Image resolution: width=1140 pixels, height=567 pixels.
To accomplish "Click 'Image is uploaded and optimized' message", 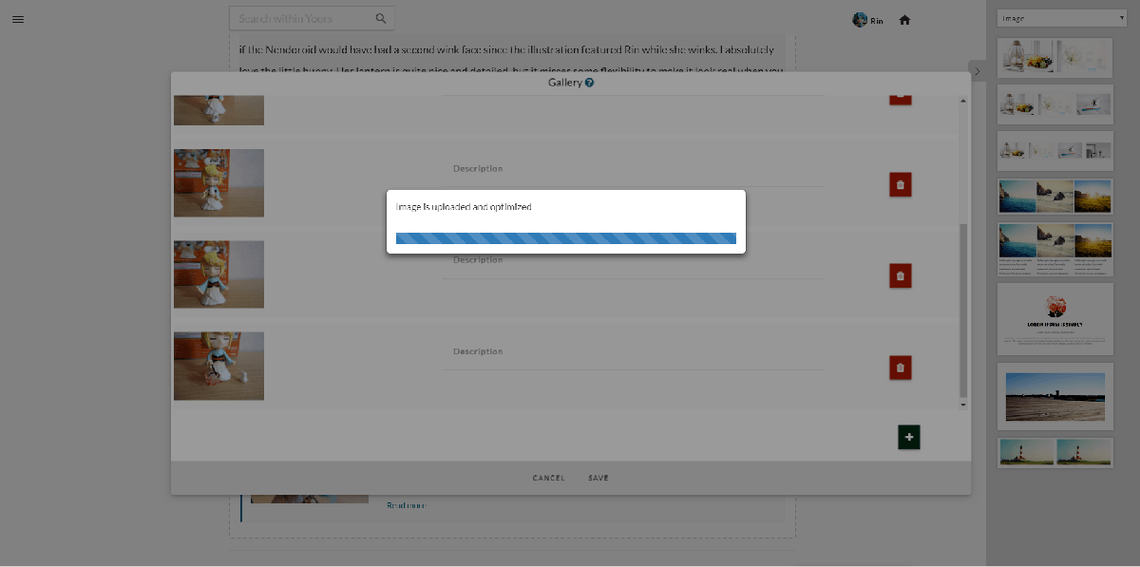I will (463, 207).
